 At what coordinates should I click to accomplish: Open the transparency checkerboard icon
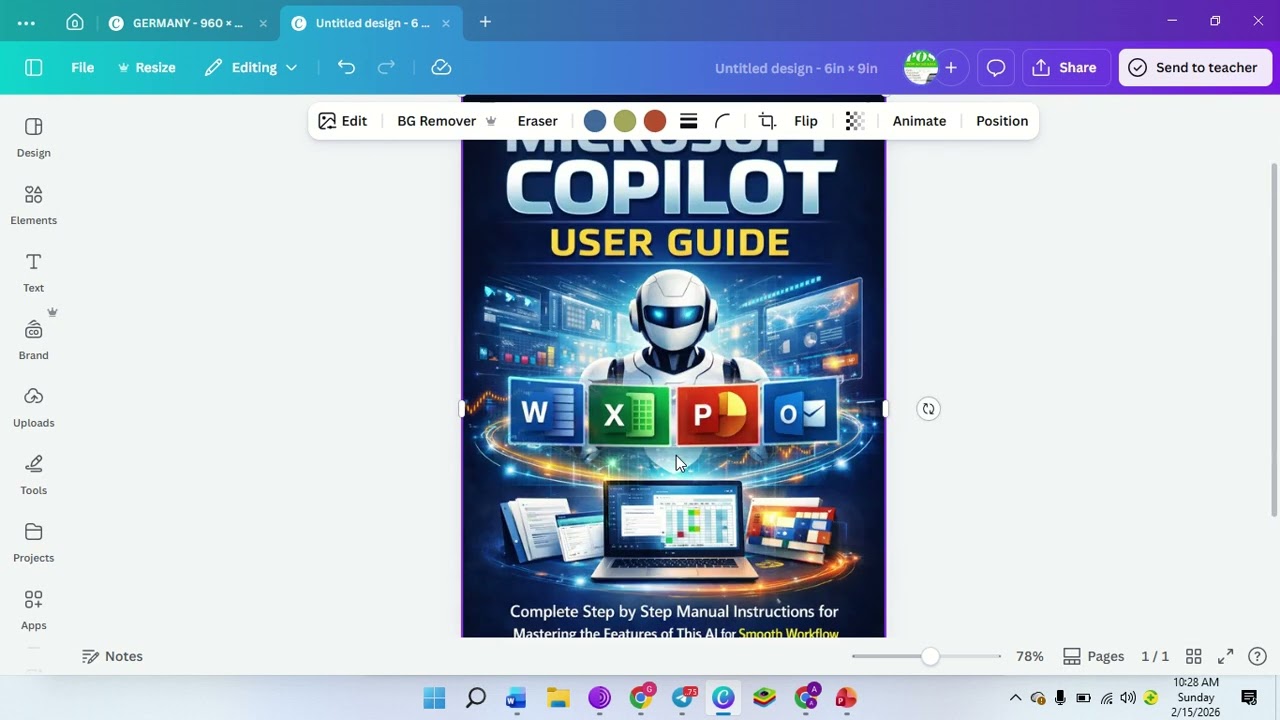854,121
